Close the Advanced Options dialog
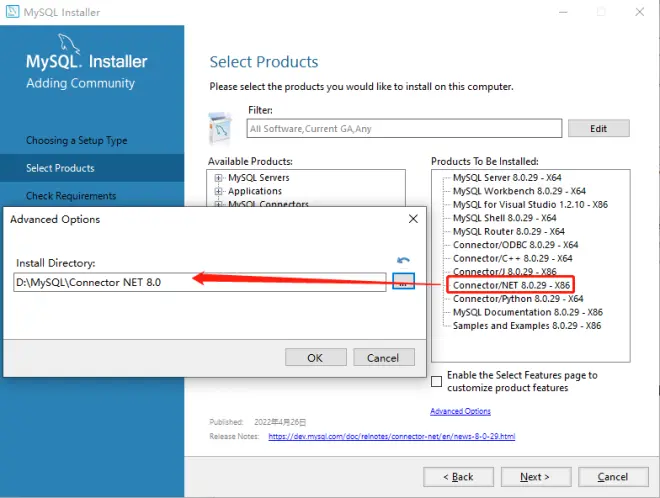This screenshot has height=498, width=660. coord(413,219)
